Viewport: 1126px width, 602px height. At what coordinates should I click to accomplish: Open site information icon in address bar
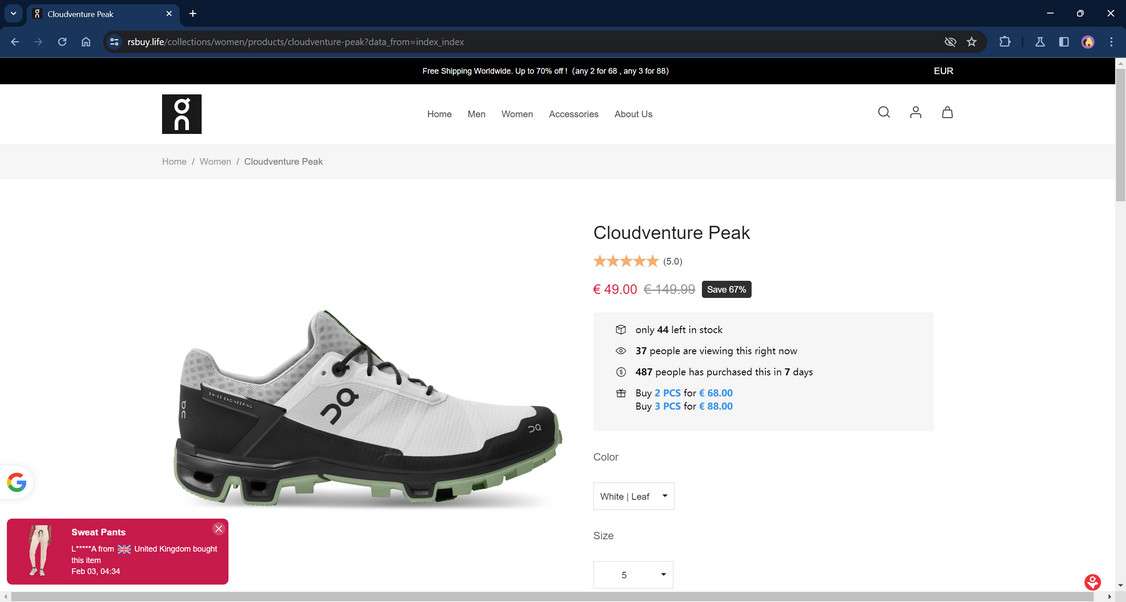pyautogui.click(x=114, y=42)
